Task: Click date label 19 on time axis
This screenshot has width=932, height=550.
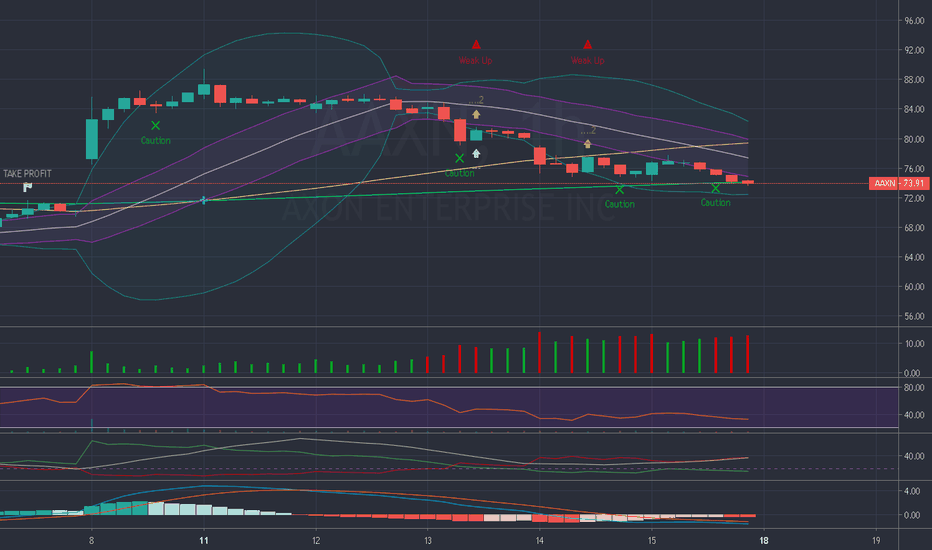Action: pos(876,540)
